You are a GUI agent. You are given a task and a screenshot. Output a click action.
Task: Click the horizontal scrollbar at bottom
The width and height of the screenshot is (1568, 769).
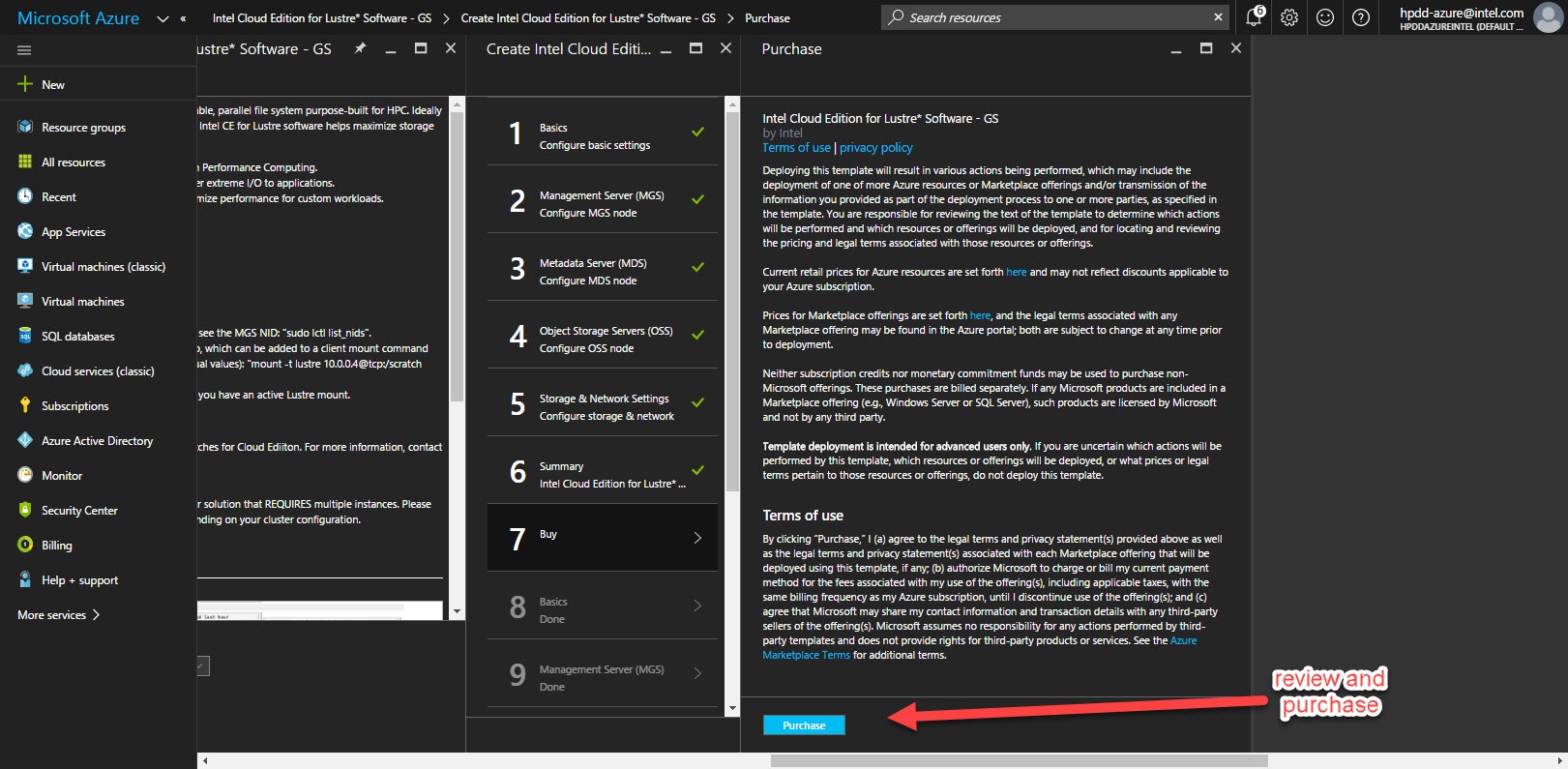tap(1019, 761)
